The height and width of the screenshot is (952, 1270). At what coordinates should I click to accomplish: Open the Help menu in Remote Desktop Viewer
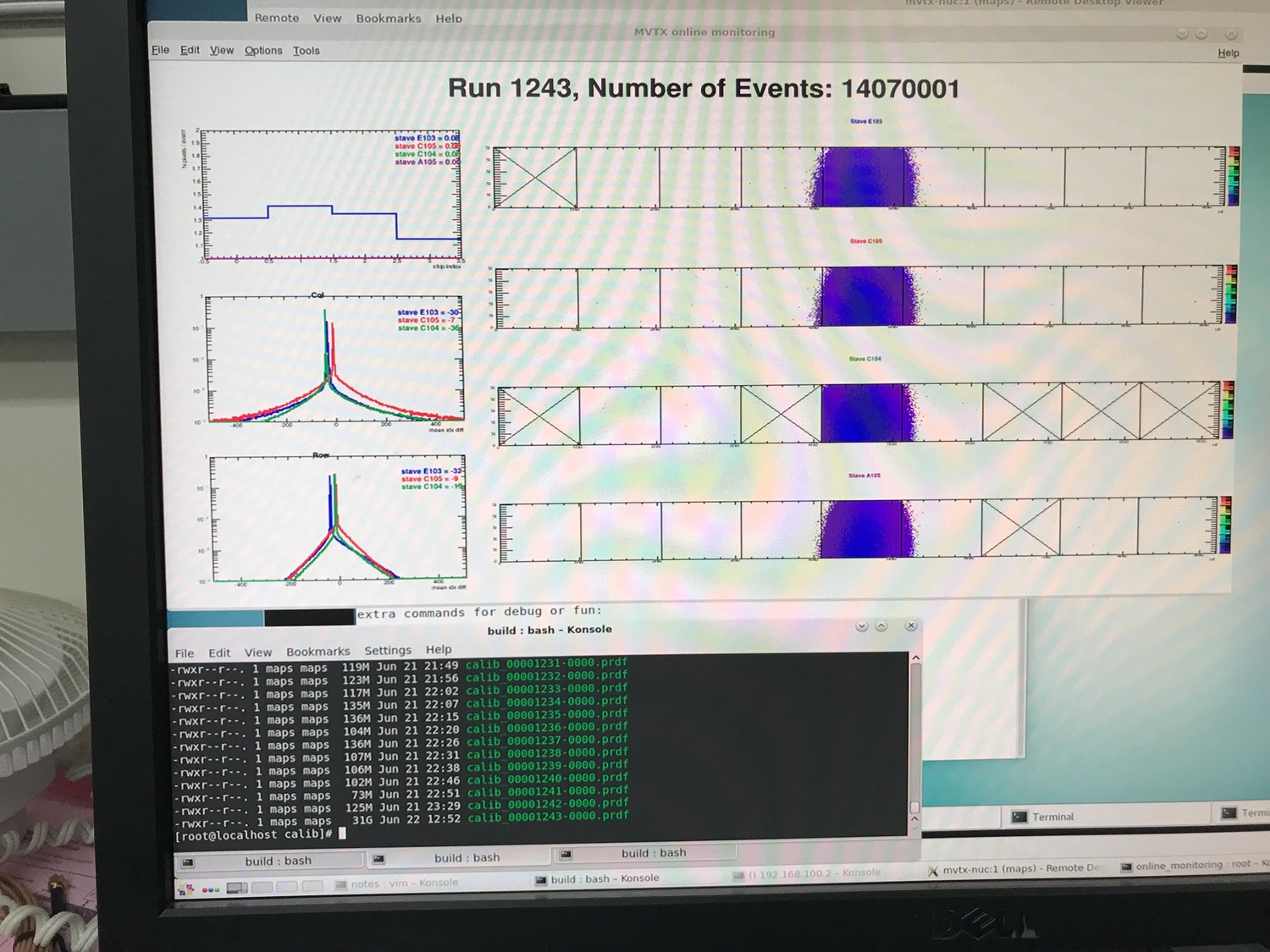449,19
